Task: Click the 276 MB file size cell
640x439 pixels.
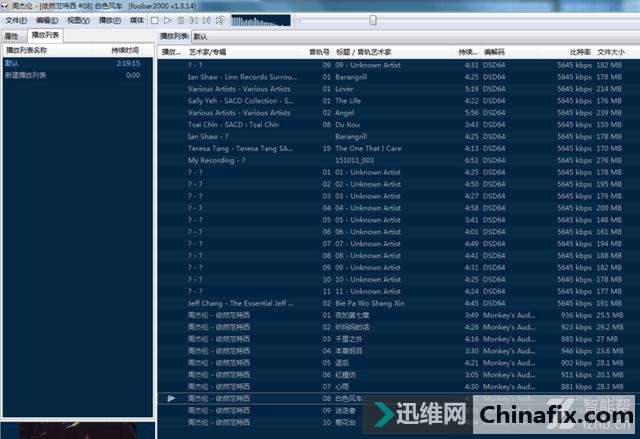Action: 609,160
